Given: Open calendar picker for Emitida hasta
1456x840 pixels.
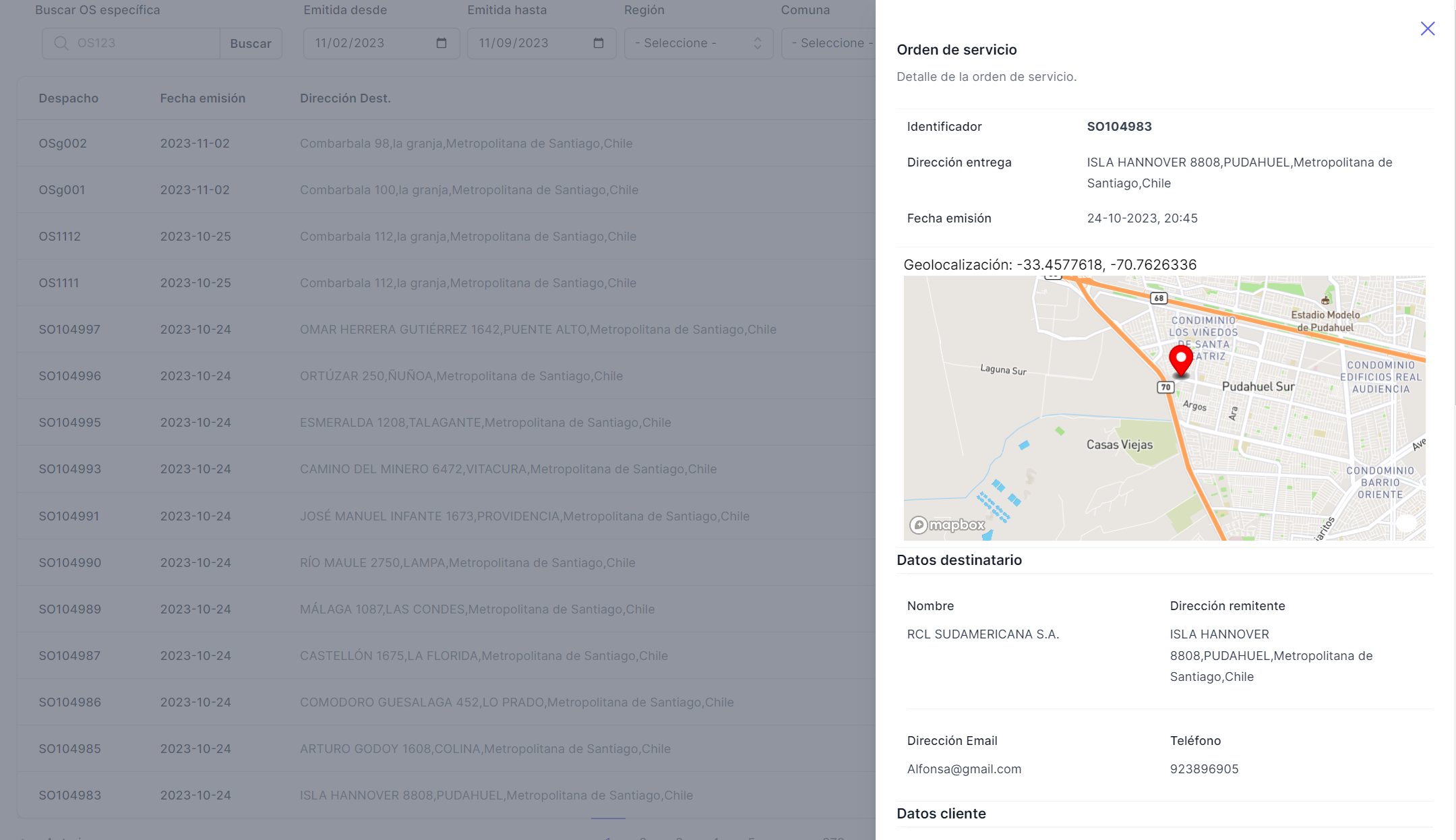Looking at the screenshot, I should (598, 43).
